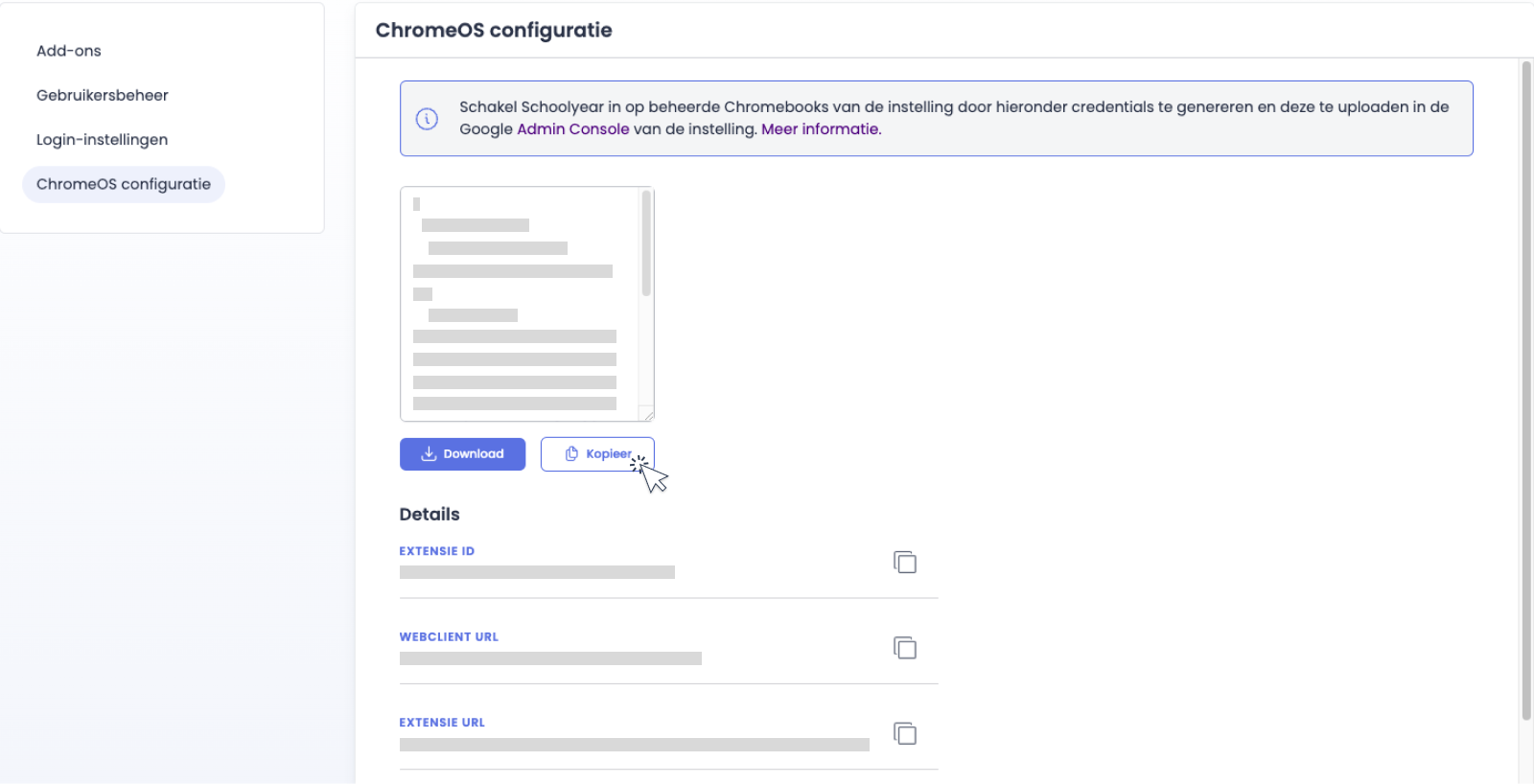Download the generated credentials file
The height and width of the screenshot is (784, 1534).
coord(462,454)
